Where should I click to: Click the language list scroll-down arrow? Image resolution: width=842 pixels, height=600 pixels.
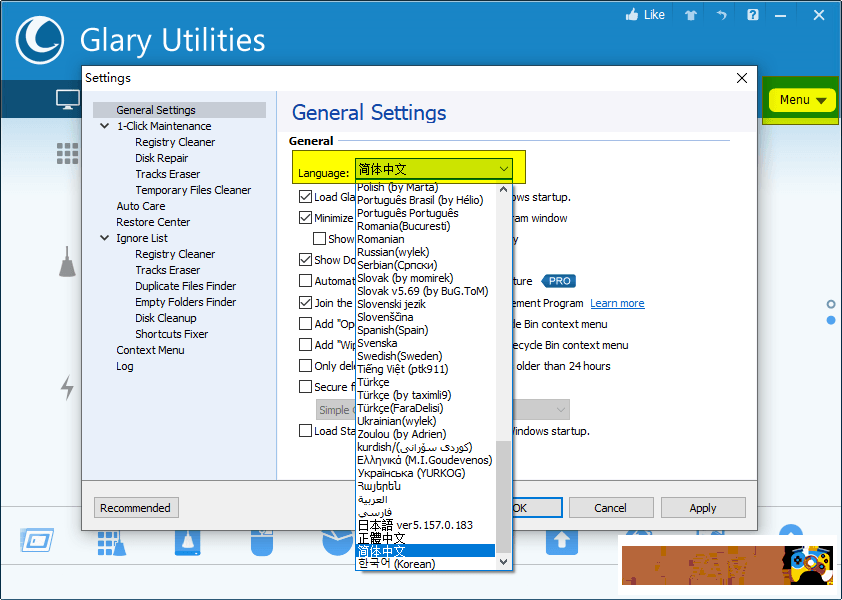tap(503, 562)
